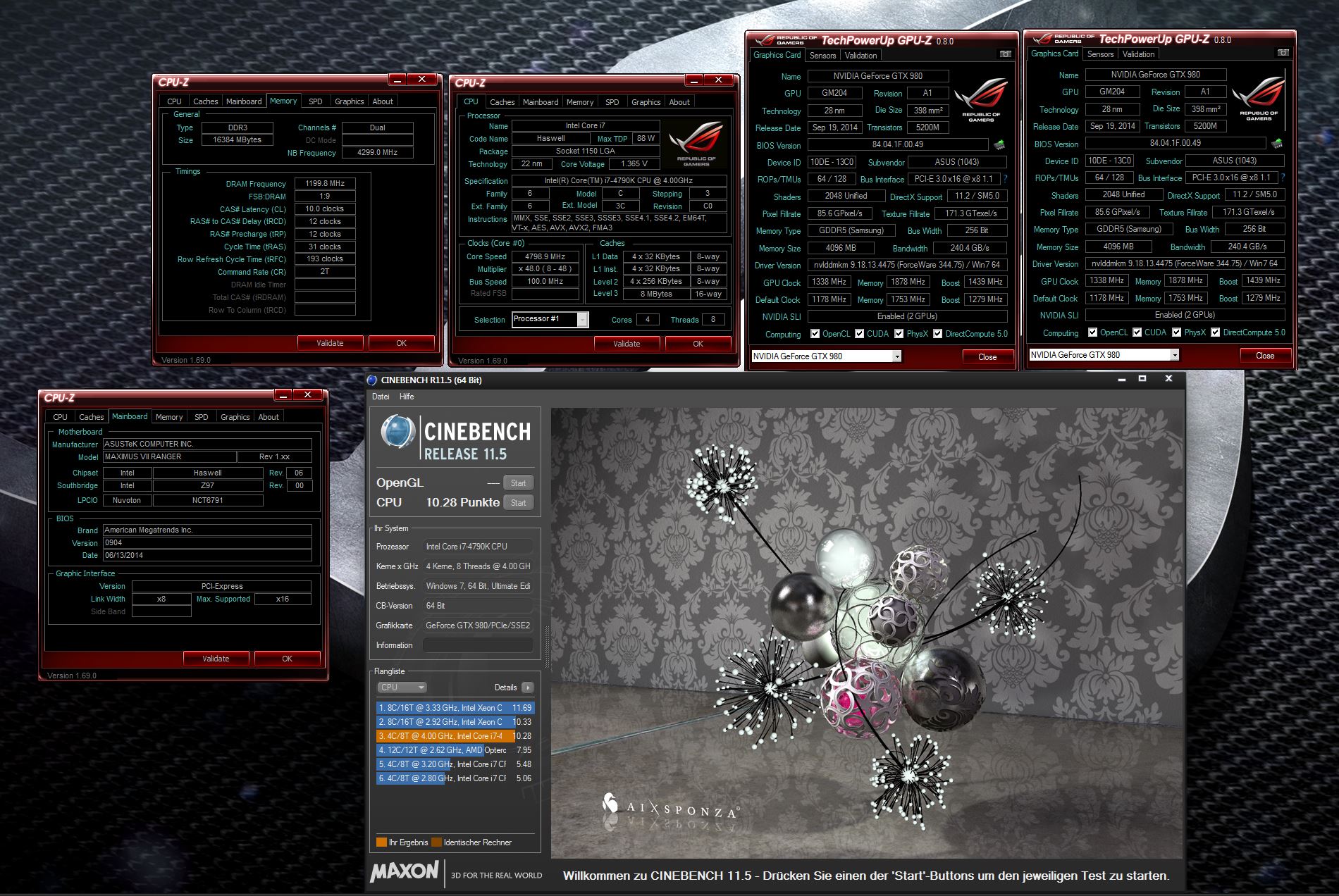This screenshot has width=1339, height=896.
Task: Switch to Sensors tab in left GPU-Z
Action: 822,56
